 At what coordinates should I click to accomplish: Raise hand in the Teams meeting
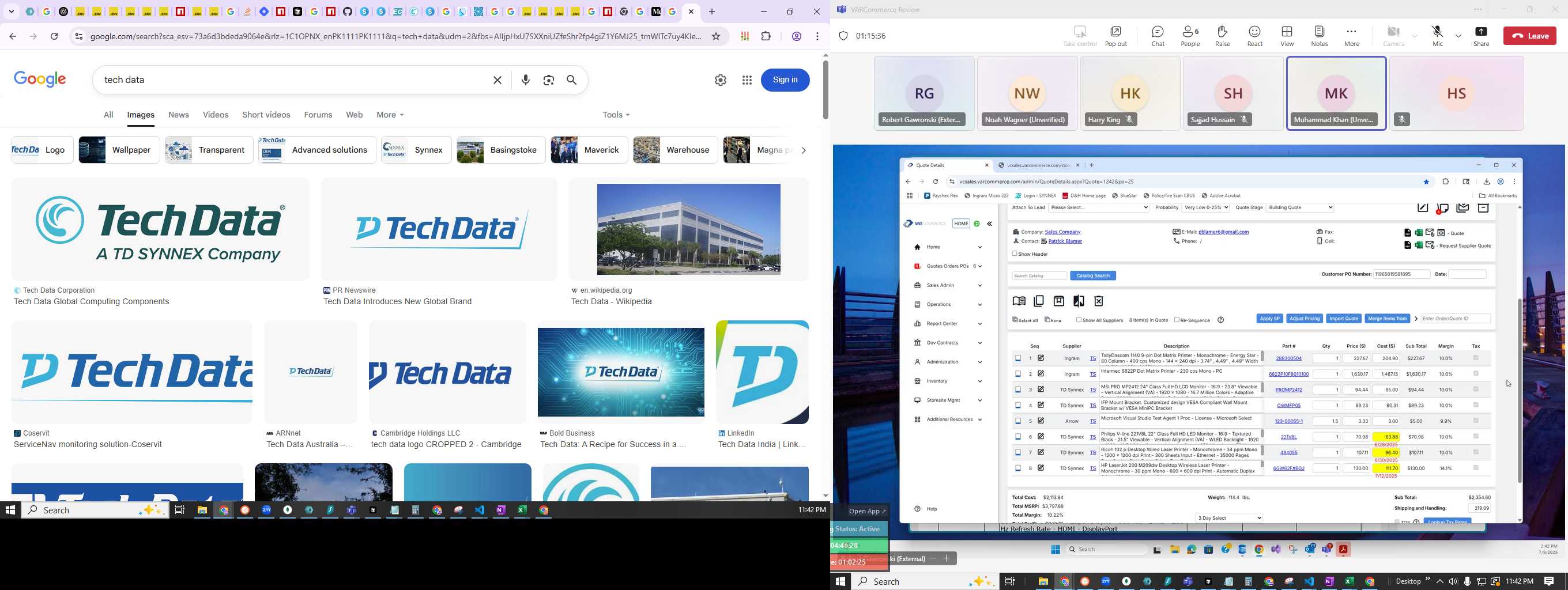click(x=1222, y=36)
